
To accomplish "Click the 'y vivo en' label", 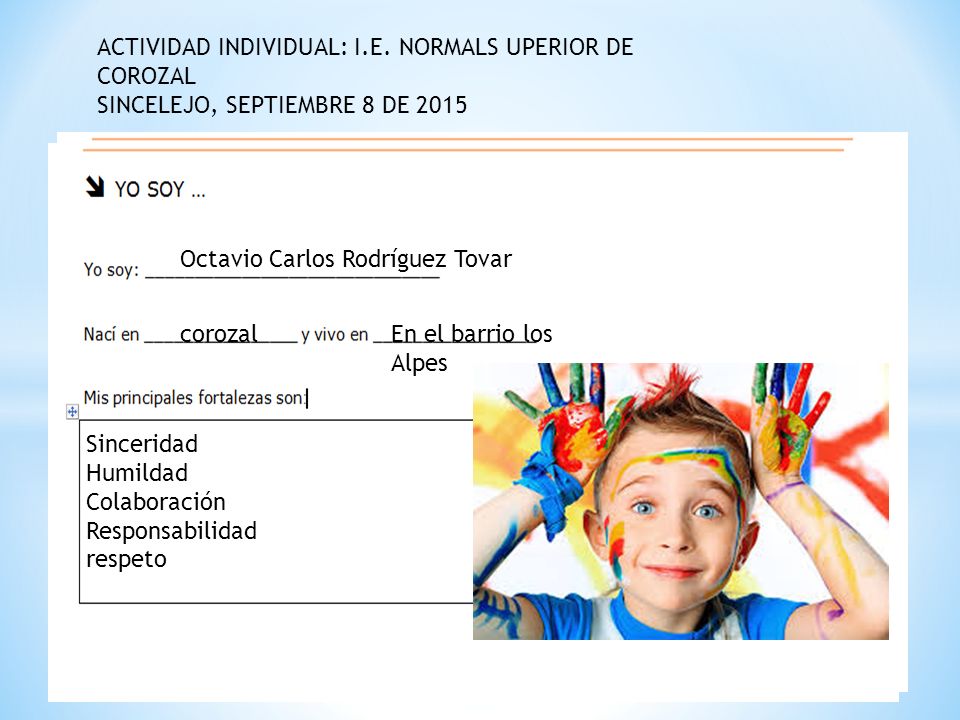I will (335, 335).
